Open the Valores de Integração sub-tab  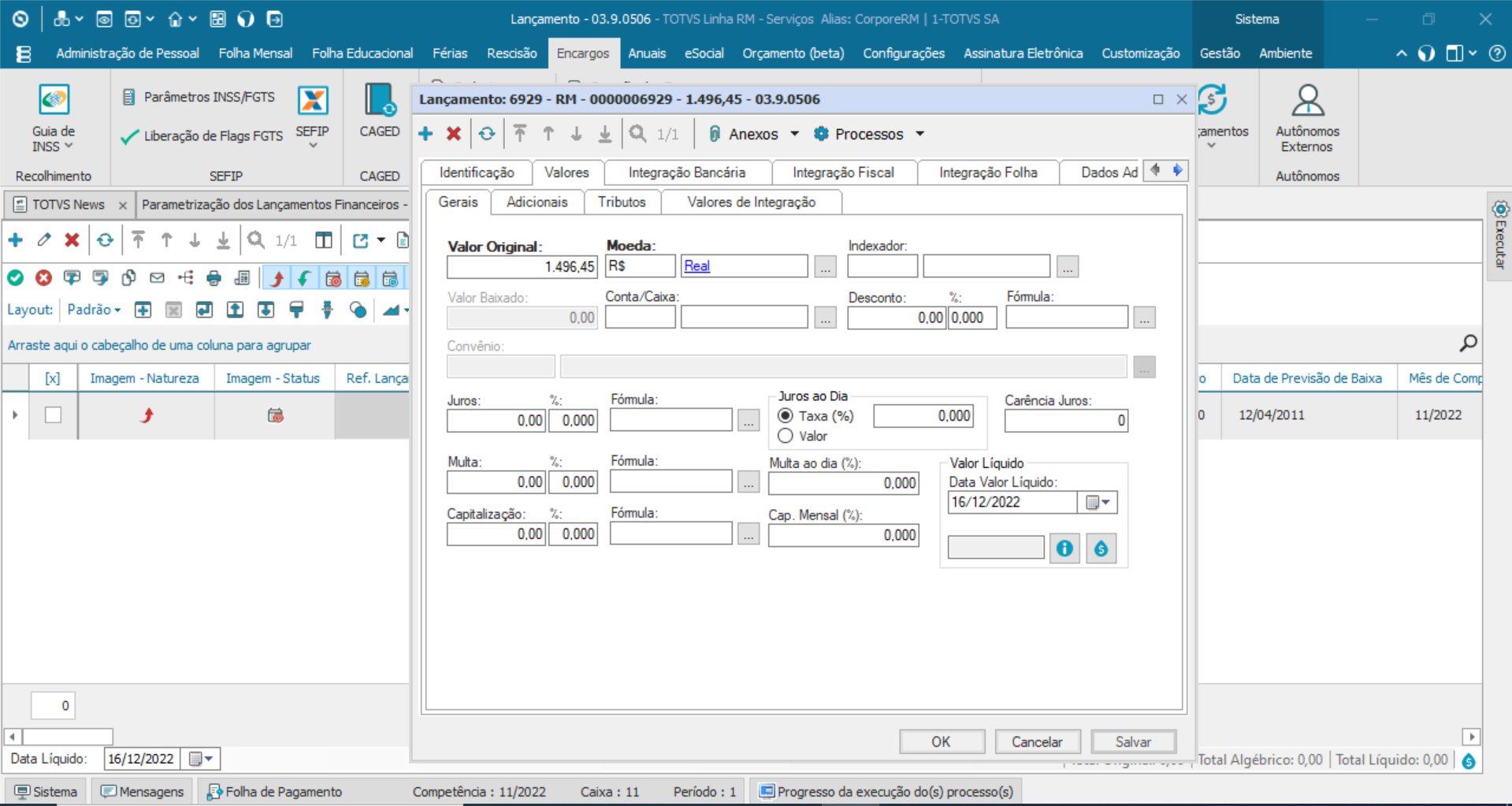click(x=752, y=202)
